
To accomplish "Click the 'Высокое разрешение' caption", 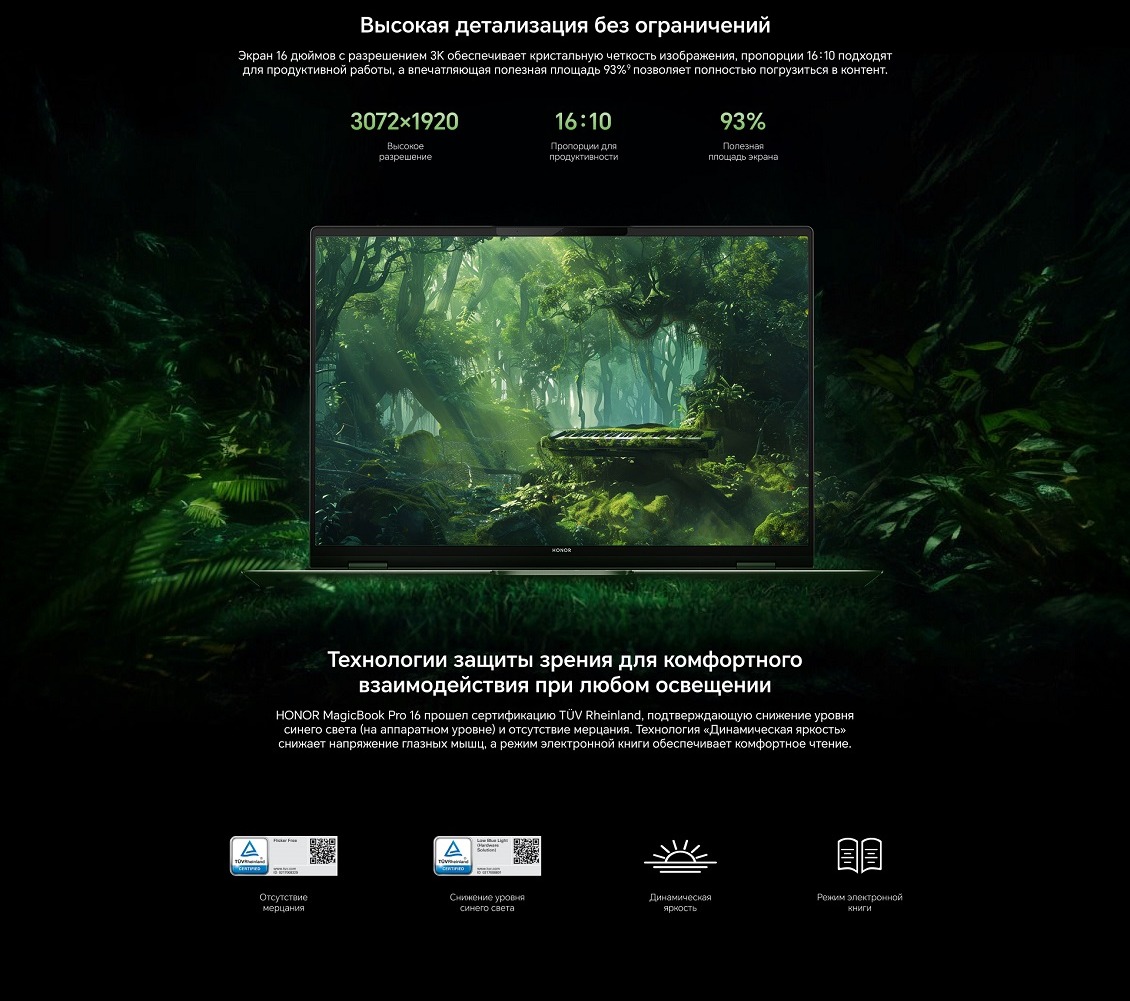I will click(x=405, y=151).
